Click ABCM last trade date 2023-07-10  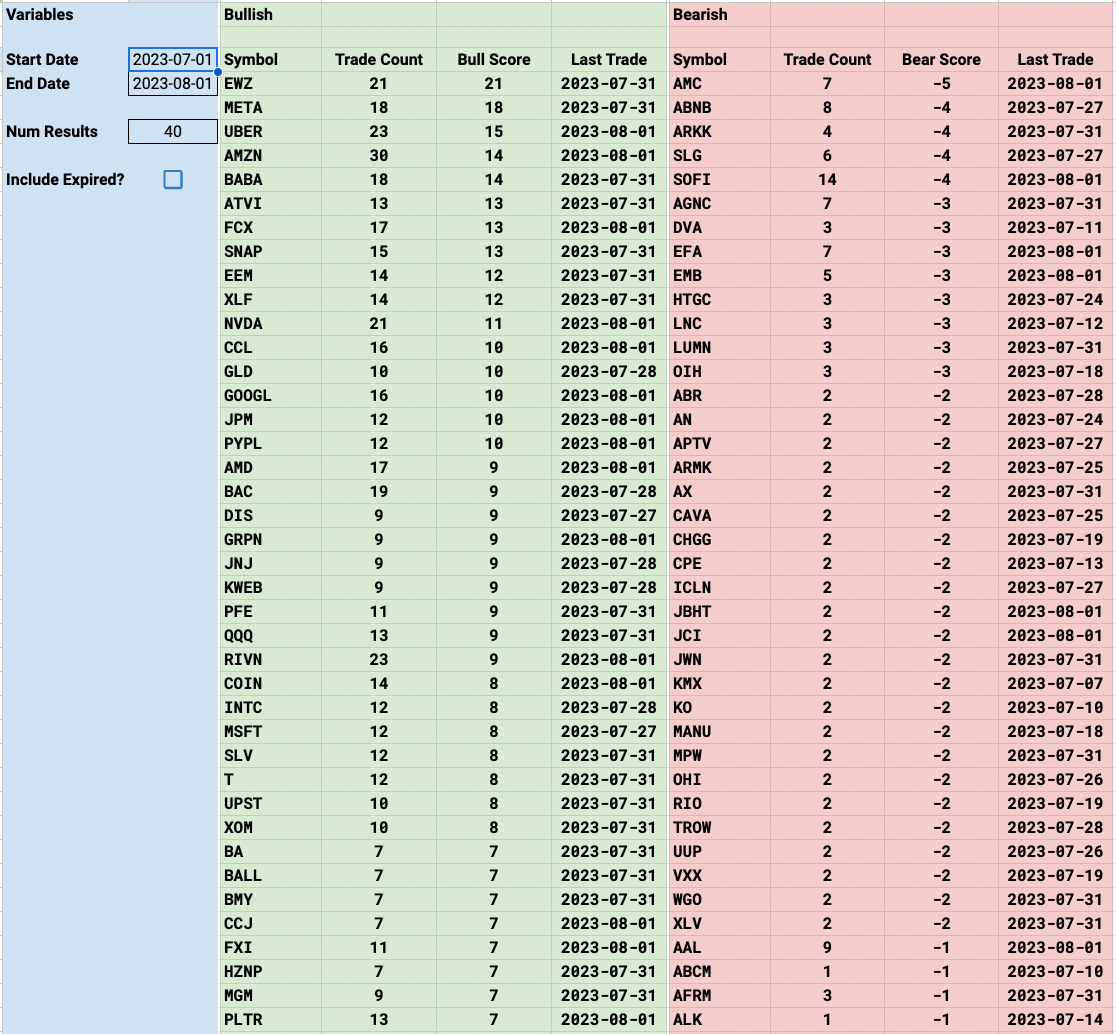coord(1055,971)
